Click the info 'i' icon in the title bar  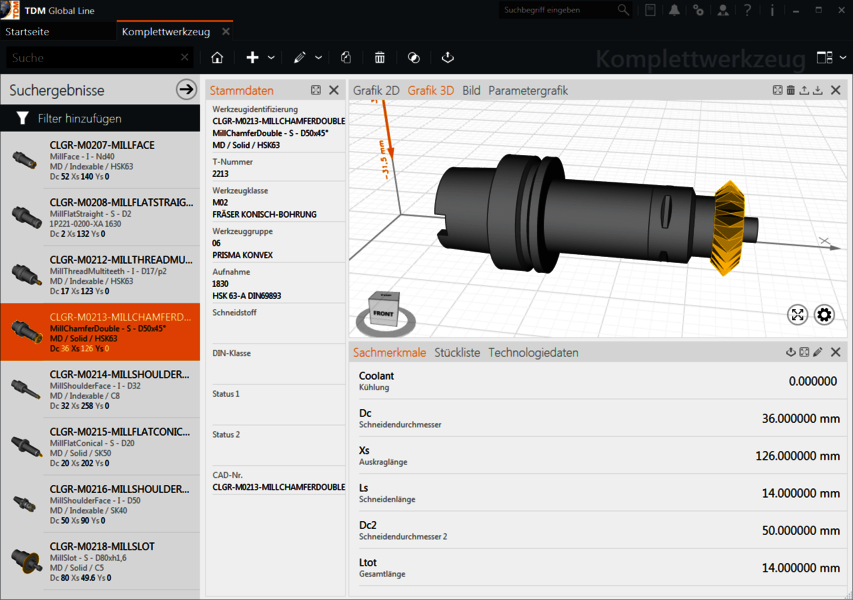click(x=772, y=10)
